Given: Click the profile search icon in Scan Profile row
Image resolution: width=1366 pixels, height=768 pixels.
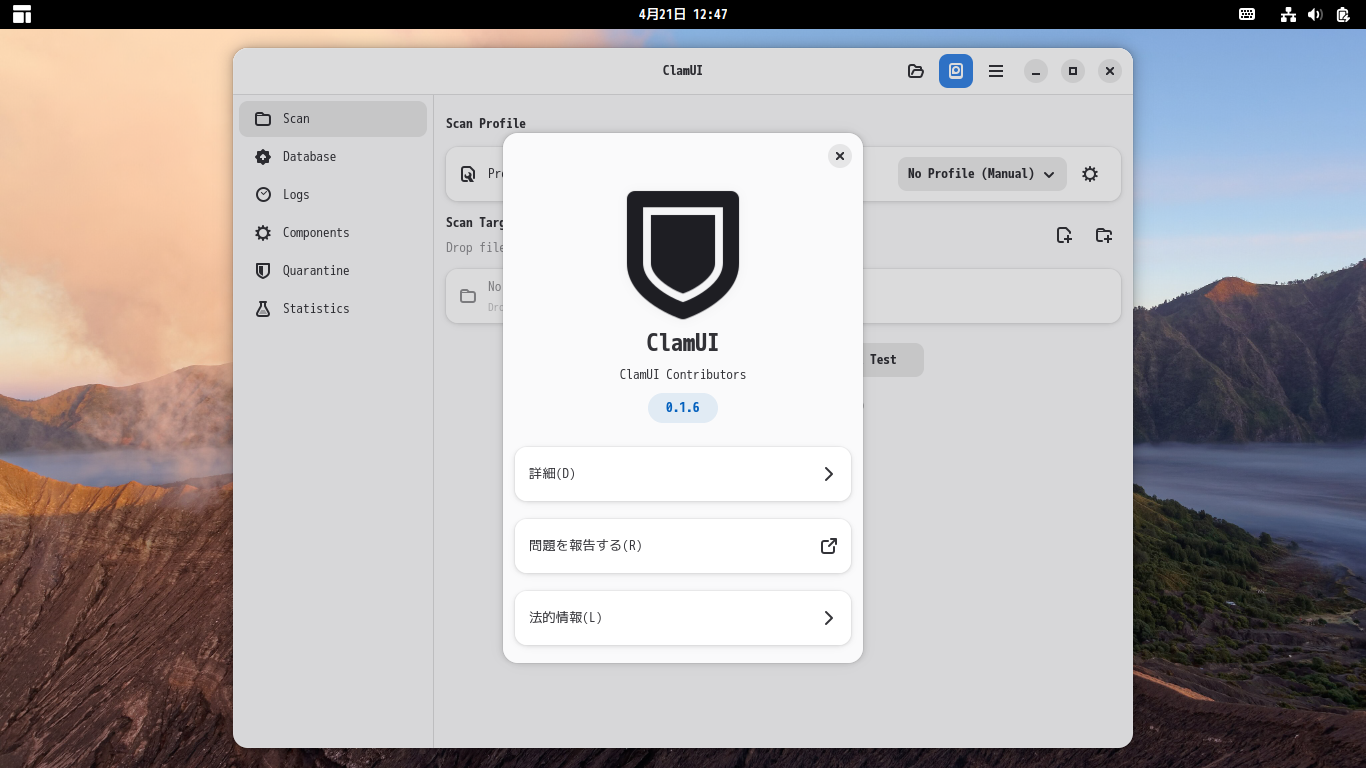Looking at the screenshot, I should (468, 174).
